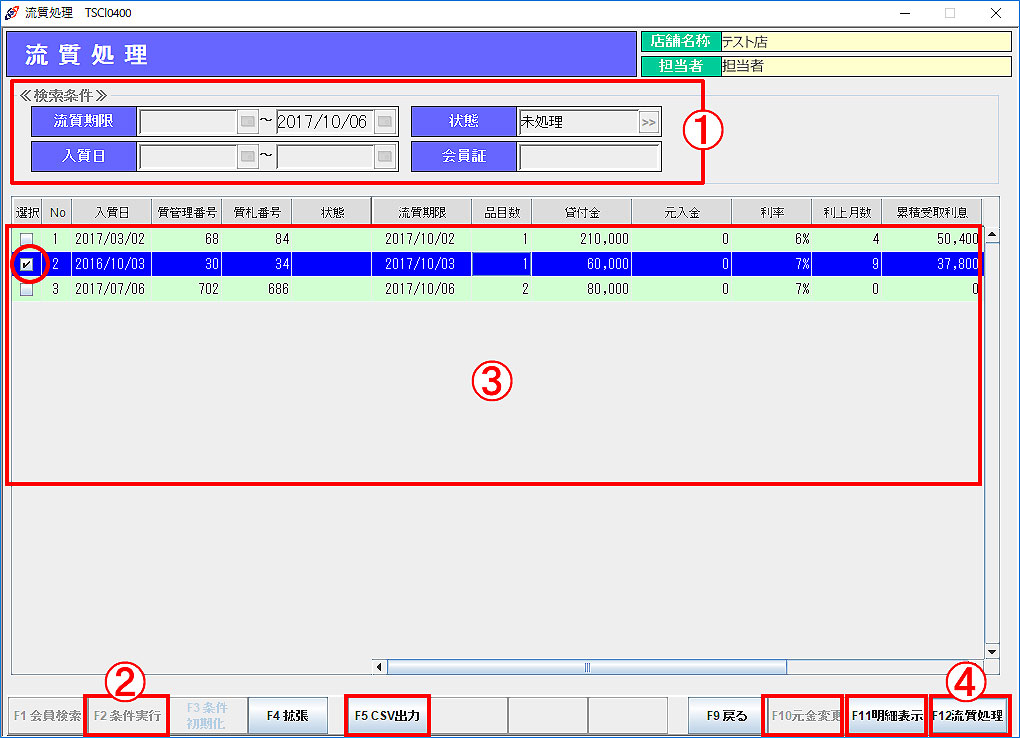Click the vertical scrollbar down arrow

click(992, 650)
